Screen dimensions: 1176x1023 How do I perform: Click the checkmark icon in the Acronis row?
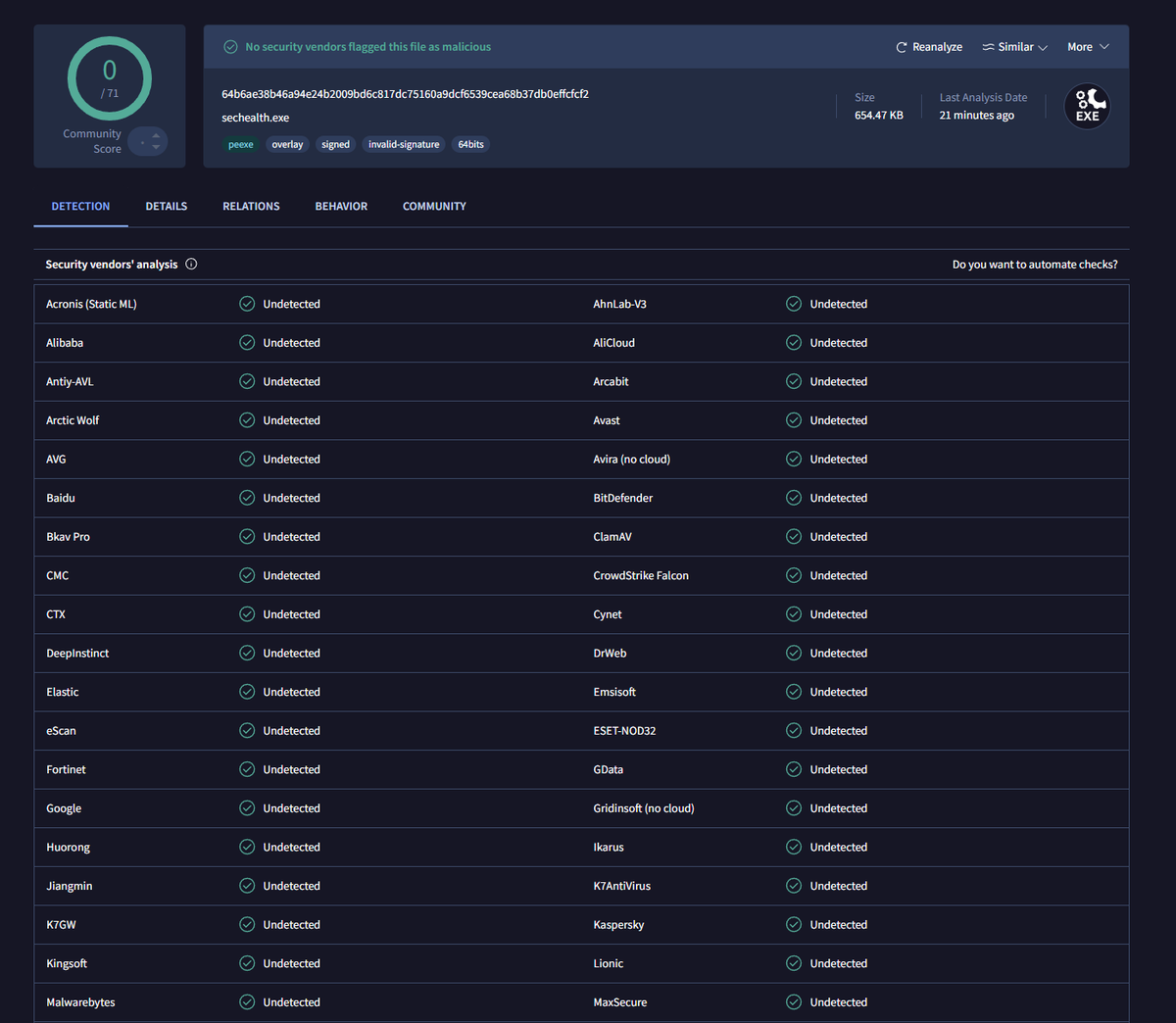click(x=247, y=304)
